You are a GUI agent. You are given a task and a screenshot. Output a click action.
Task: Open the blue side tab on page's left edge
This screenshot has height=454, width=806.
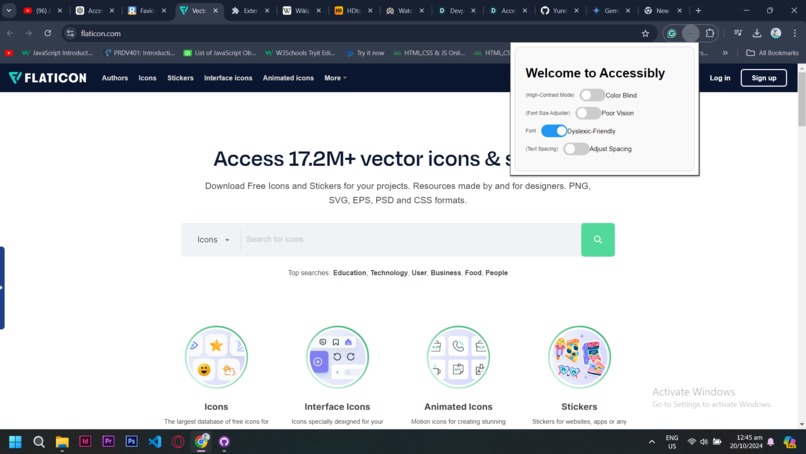pos(2,288)
